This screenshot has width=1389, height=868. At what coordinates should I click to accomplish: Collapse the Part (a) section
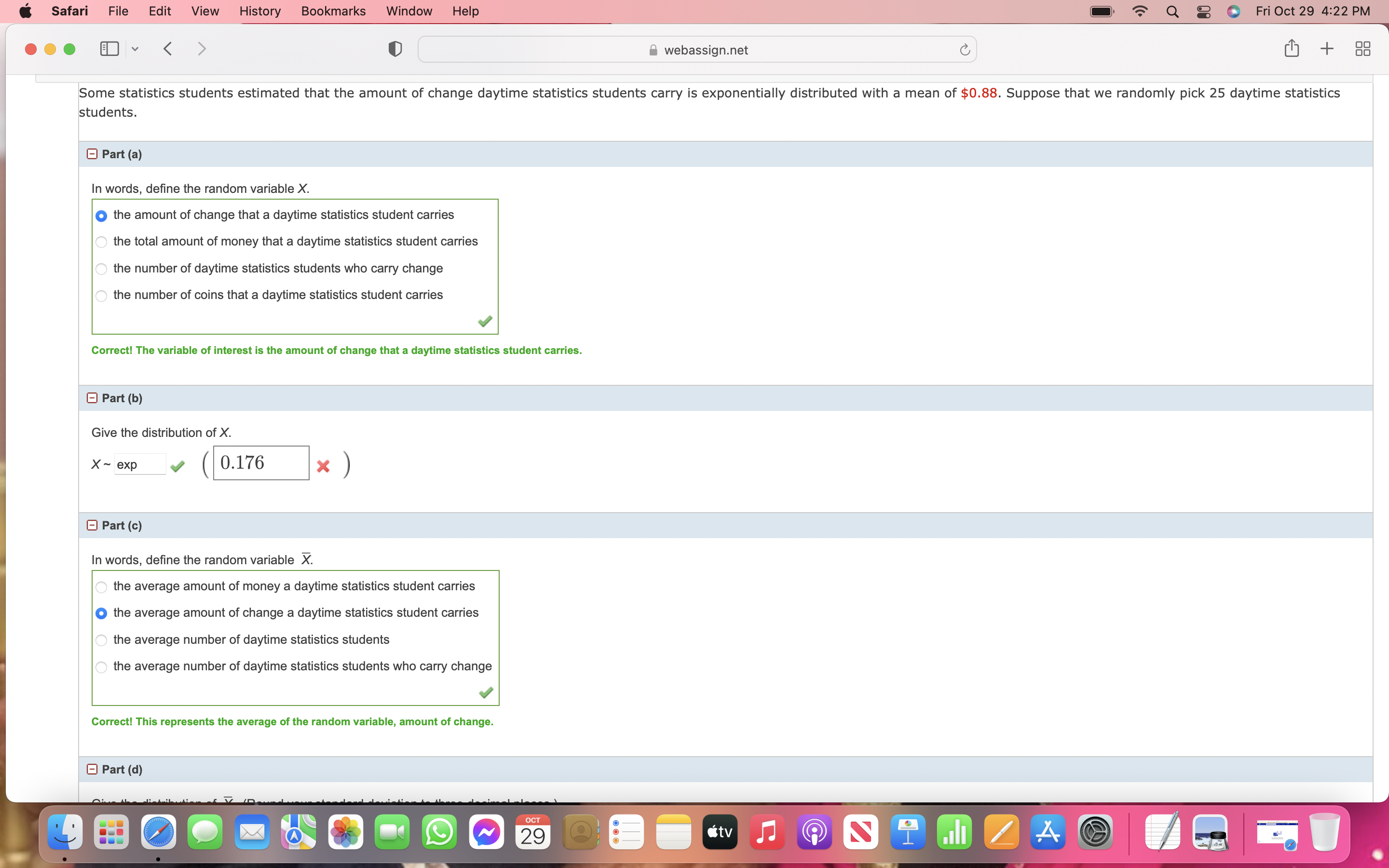click(x=92, y=154)
